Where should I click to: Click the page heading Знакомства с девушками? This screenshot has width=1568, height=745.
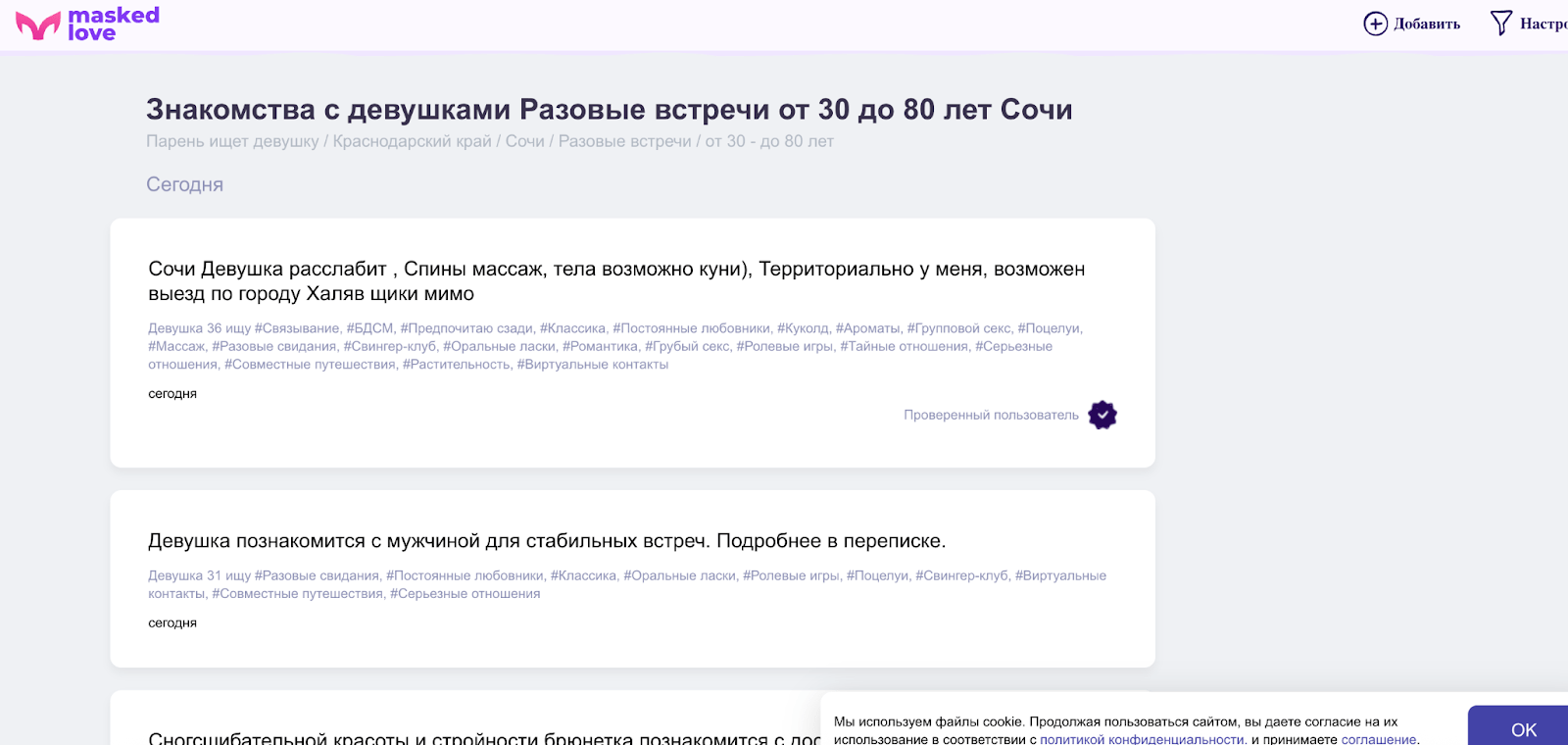point(609,109)
